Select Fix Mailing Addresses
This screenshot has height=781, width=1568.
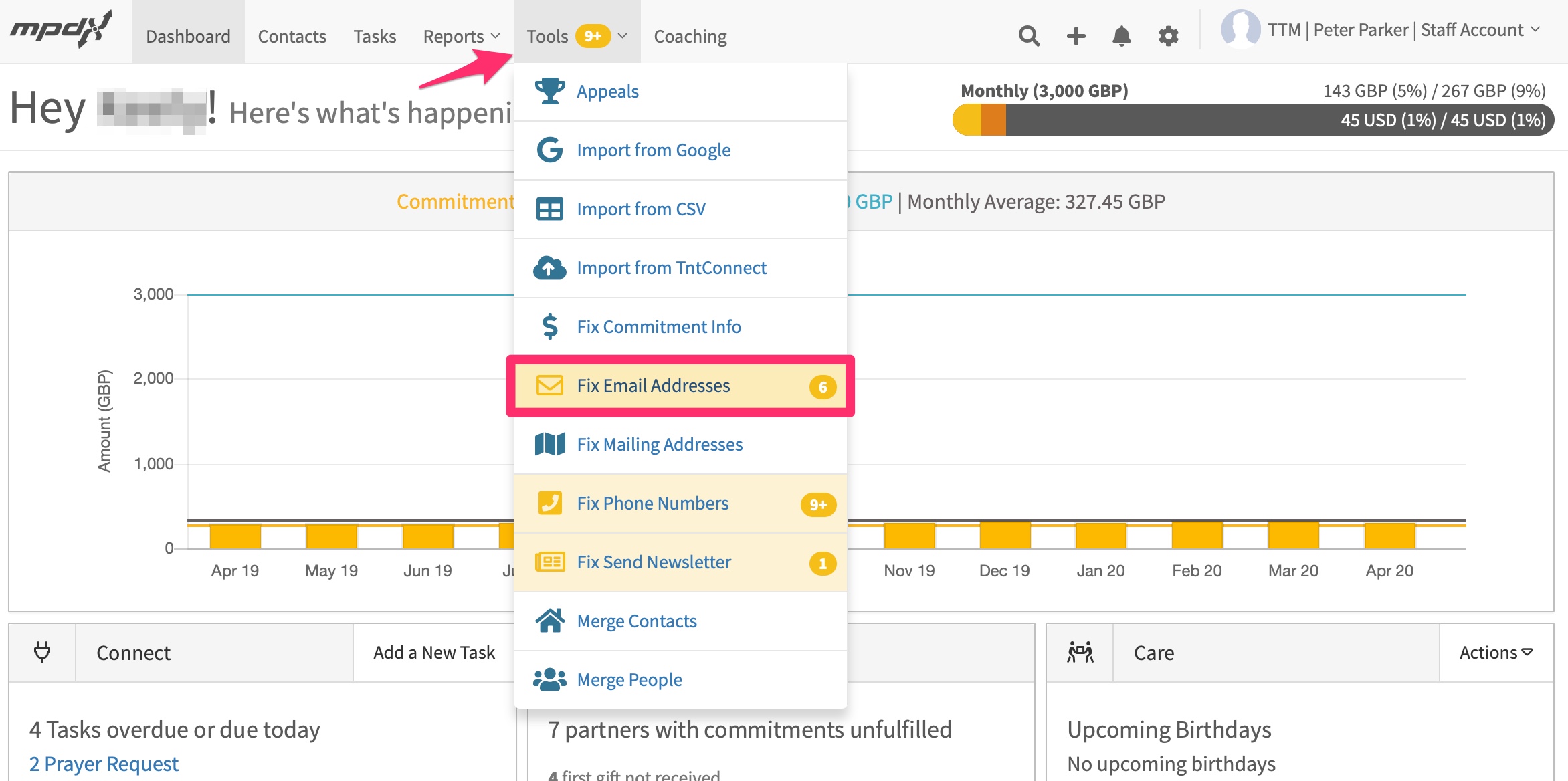pyautogui.click(x=680, y=445)
